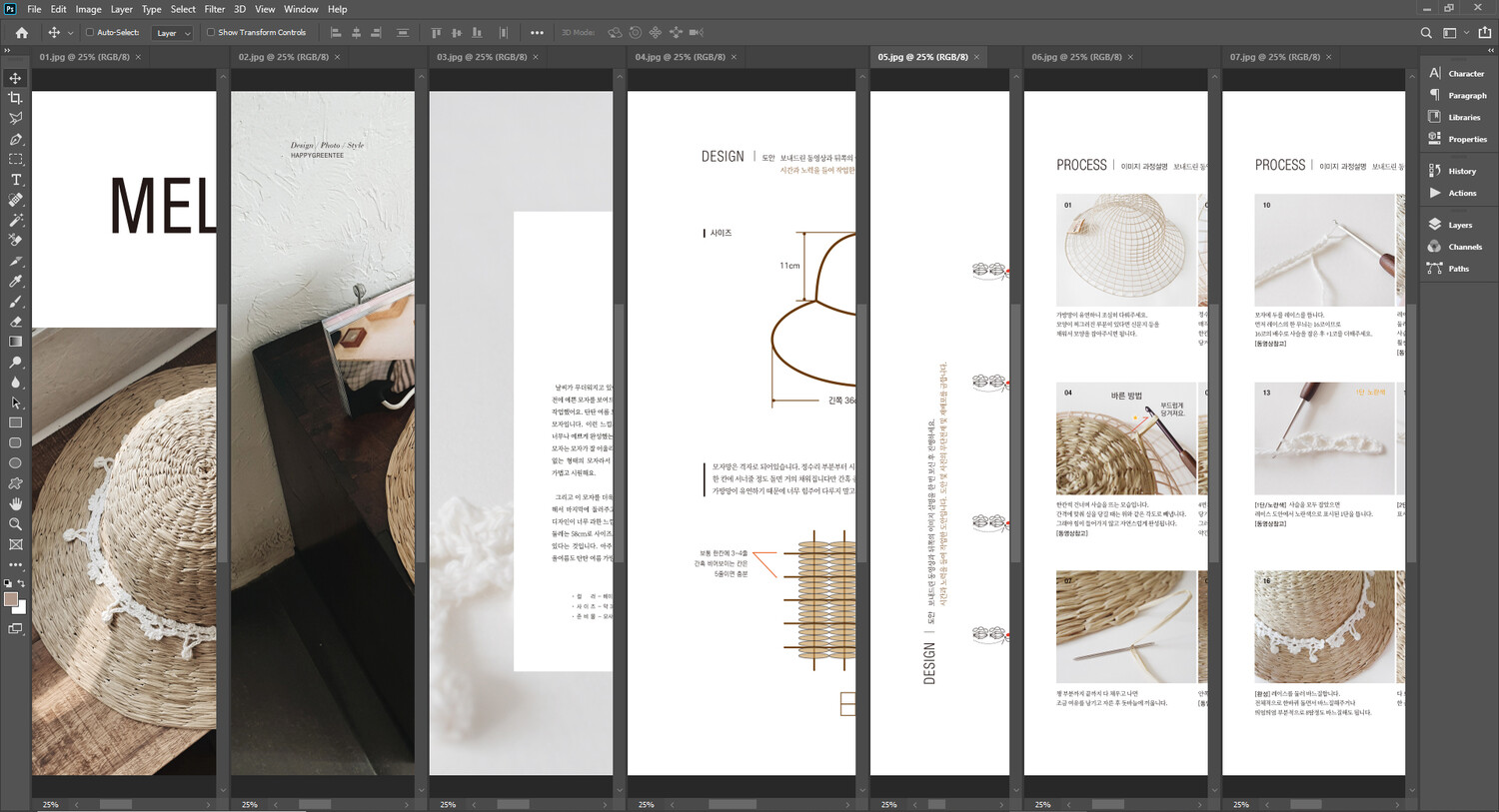Activate the Hand tool
1499x812 pixels.
[15, 504]
